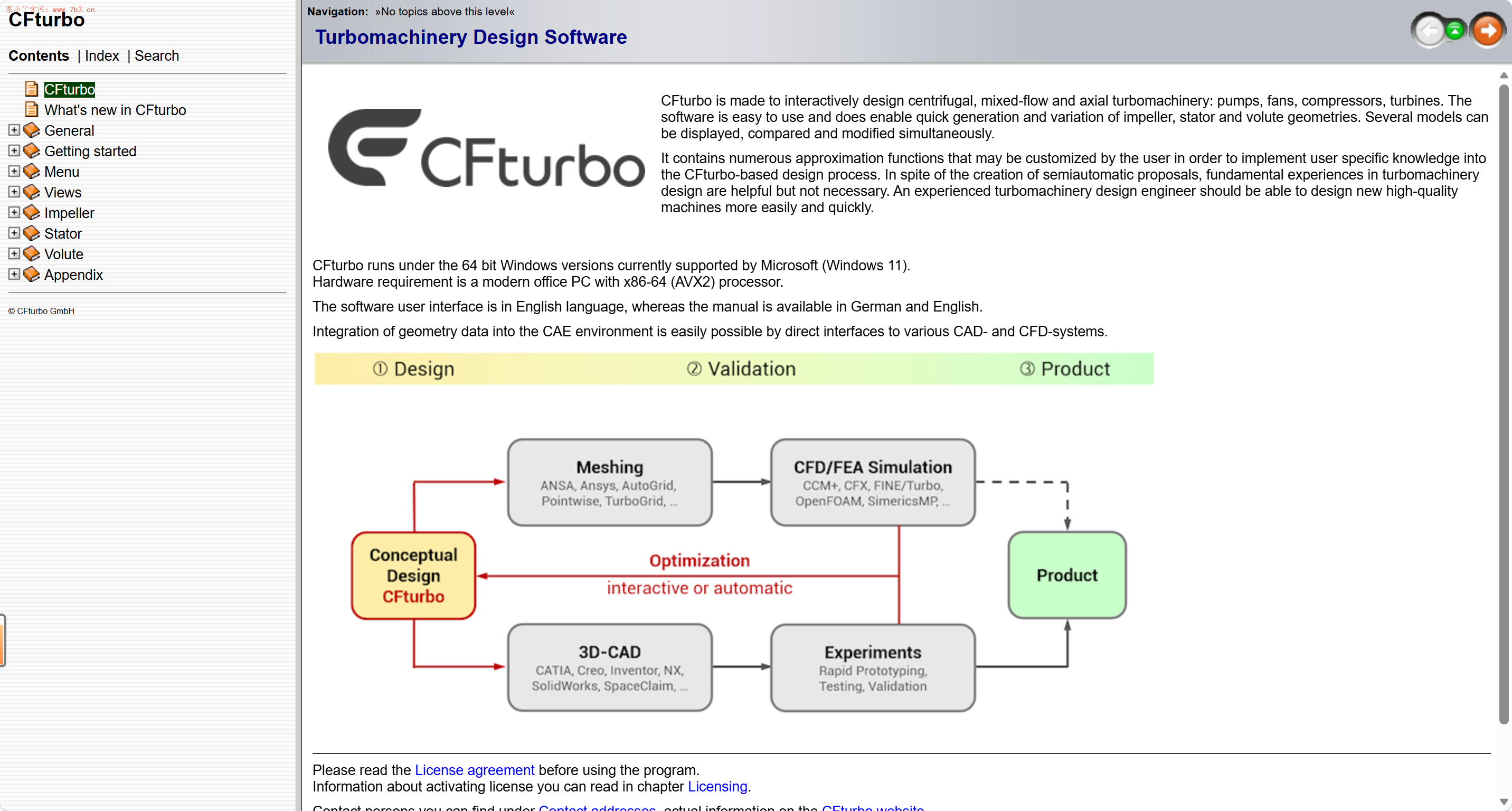Click the General book icon
The height and width of the screenshot is (811, 1512).
[32, 130]
